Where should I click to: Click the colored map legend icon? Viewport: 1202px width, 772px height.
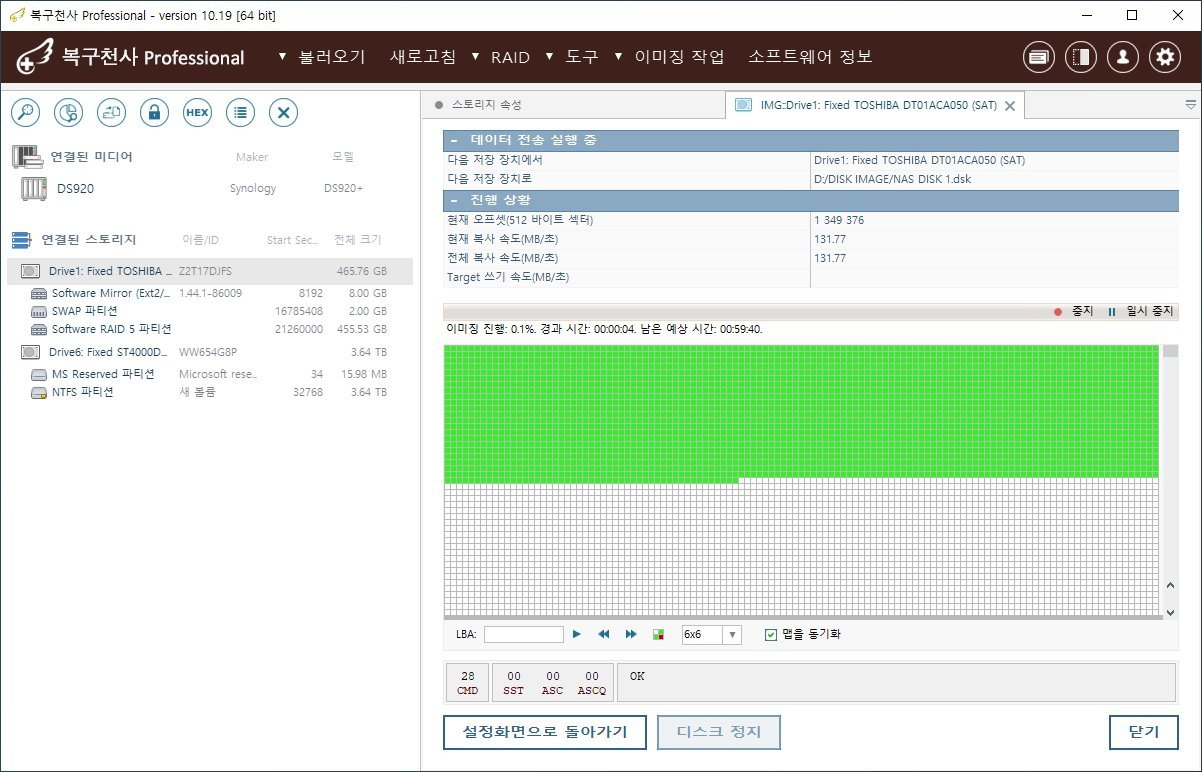click(x=658, y=634)
